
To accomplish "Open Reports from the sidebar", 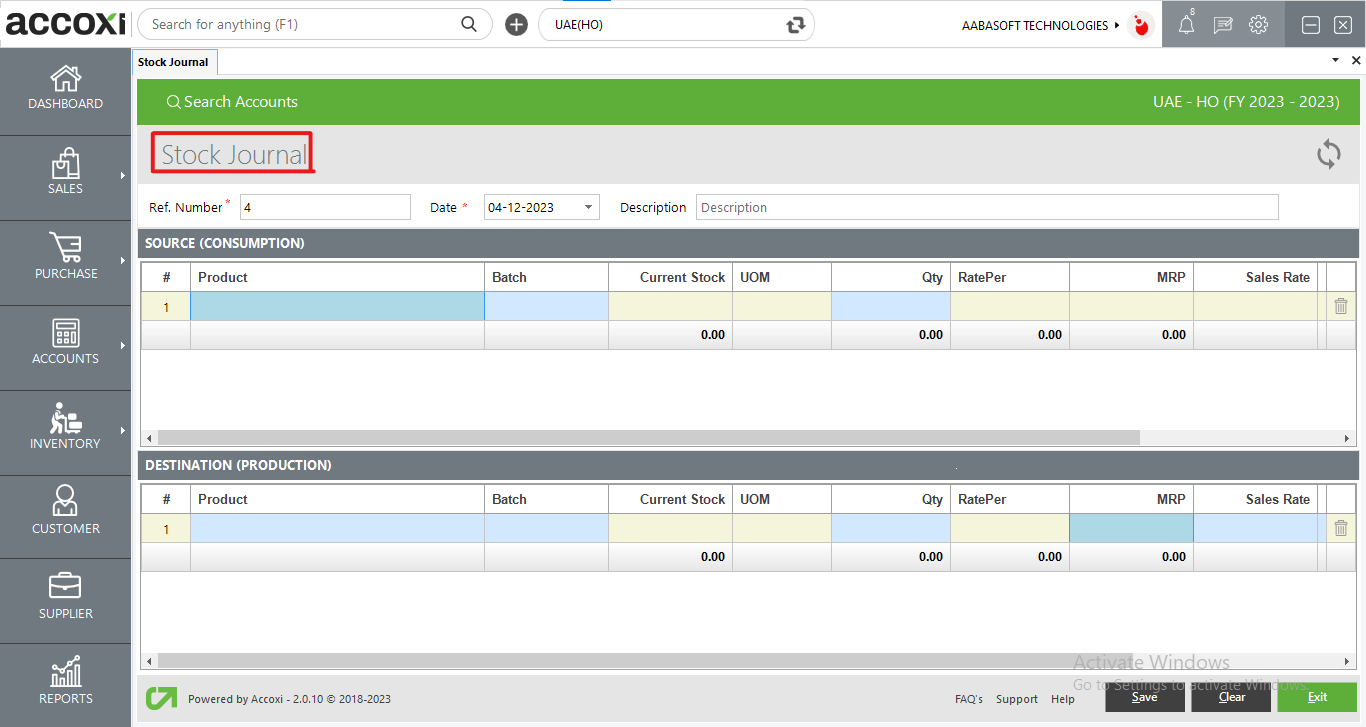I will pyautogui.click(x=65, y=684).
